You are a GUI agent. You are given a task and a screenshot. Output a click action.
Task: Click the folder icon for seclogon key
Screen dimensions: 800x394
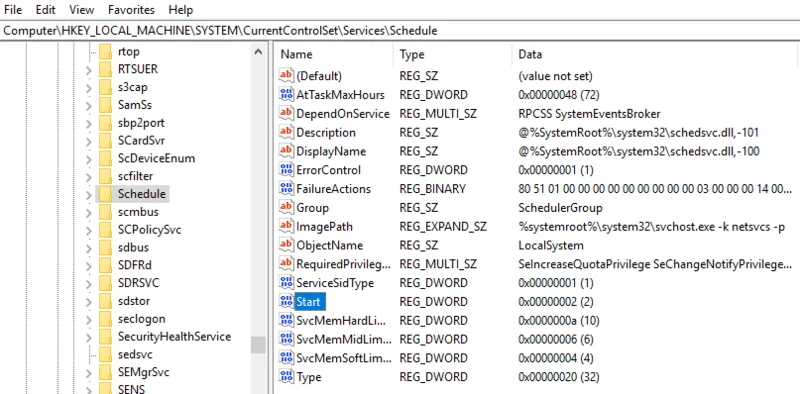pyautogui.click(x=105, y=318)
